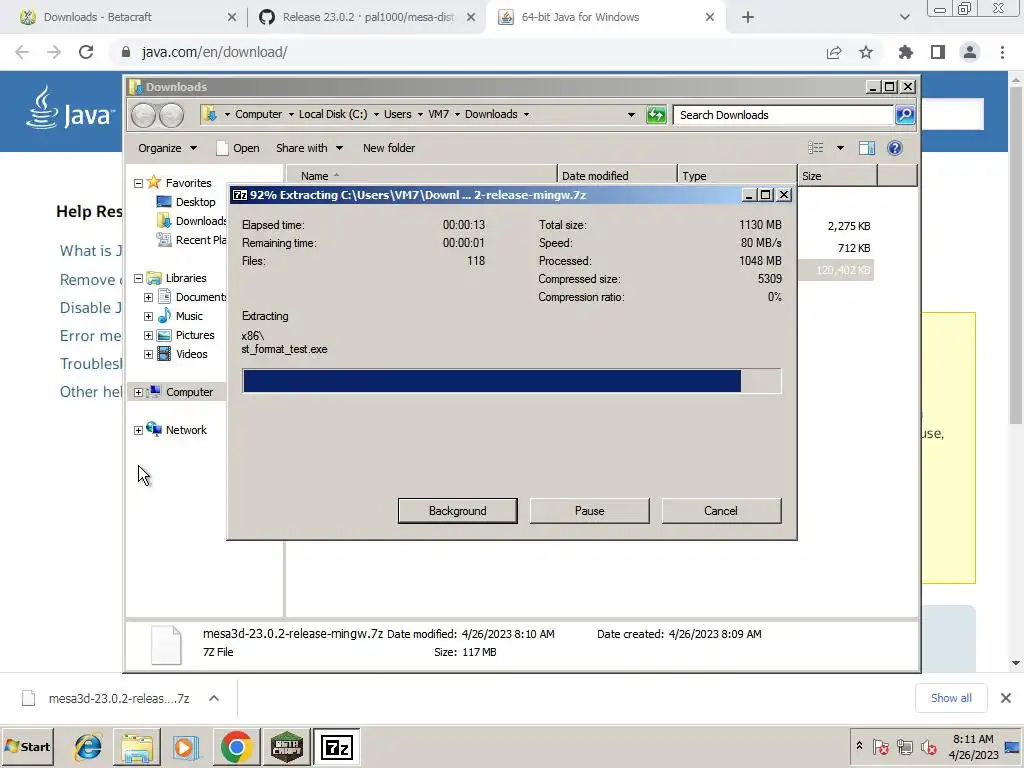Image resolution: width=1024 pixels, height=768 pixels.
Task: Reload the Java page in Chrome
Action: coord(86,52)
